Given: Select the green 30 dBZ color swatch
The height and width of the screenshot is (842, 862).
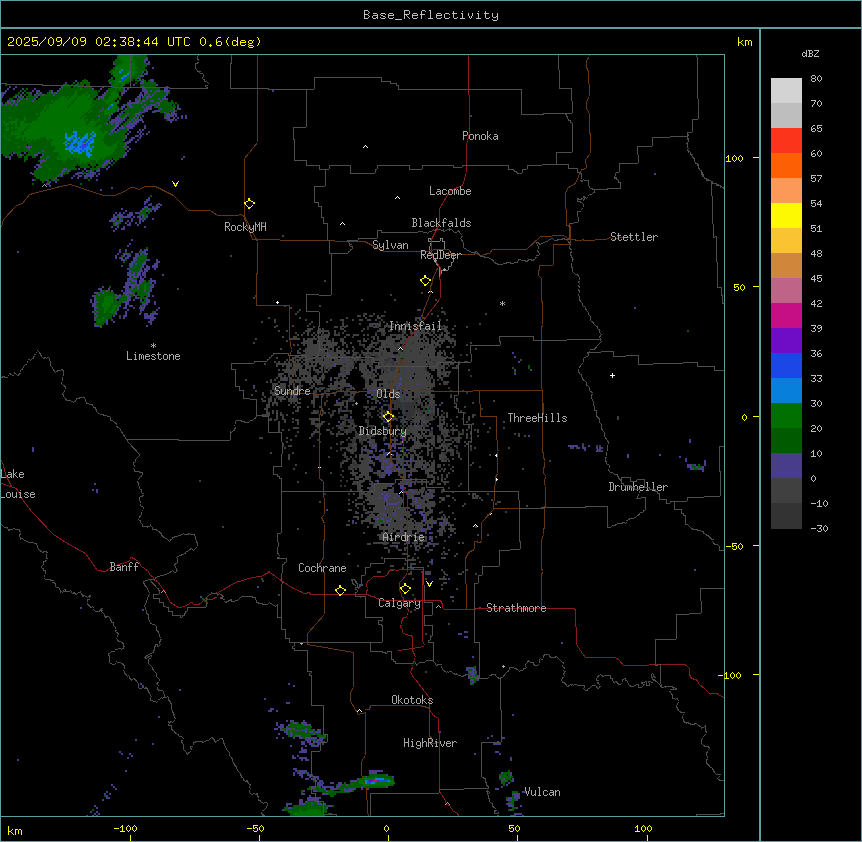Looking at the screenshot, I should (786, 416).
